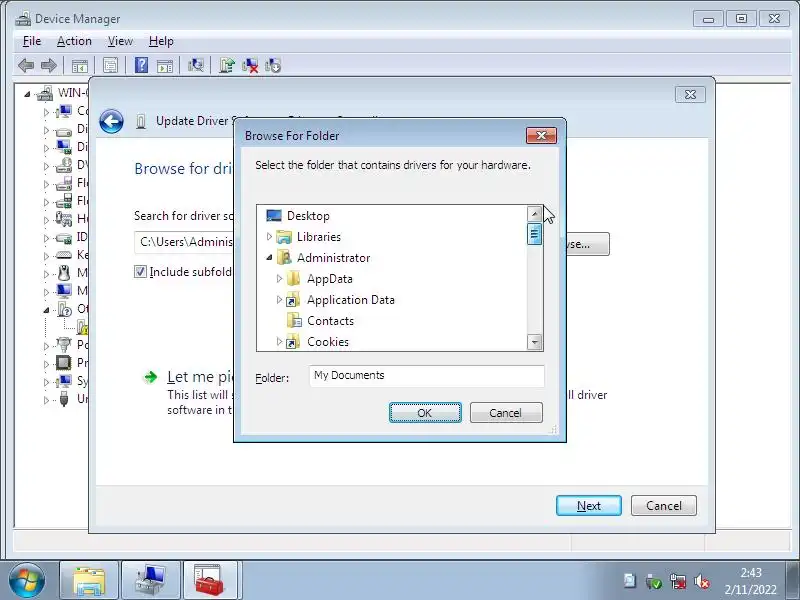The width and height of the screenshot is (800, 600).
Task: Expand the Keyboards category arrow
Action: tap(46, 256)
